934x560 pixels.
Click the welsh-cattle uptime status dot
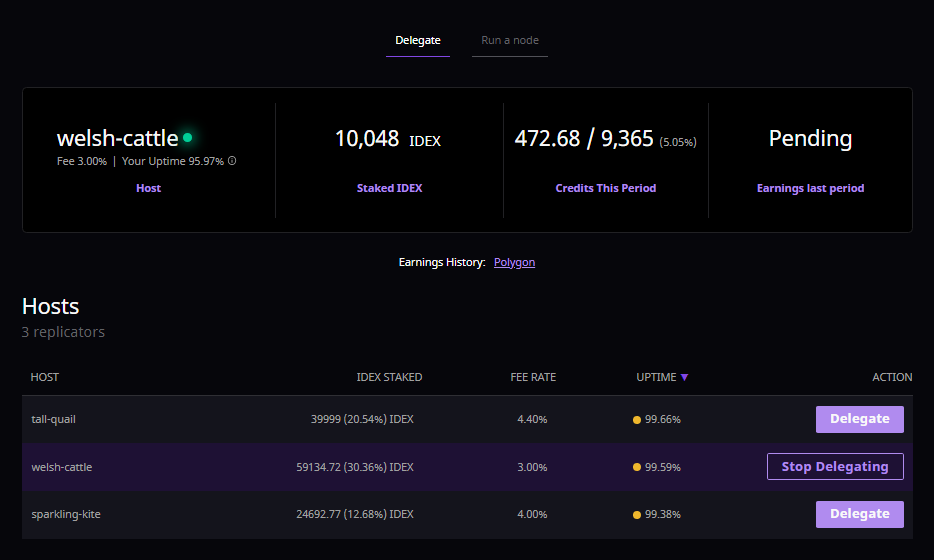pos(637,468)
